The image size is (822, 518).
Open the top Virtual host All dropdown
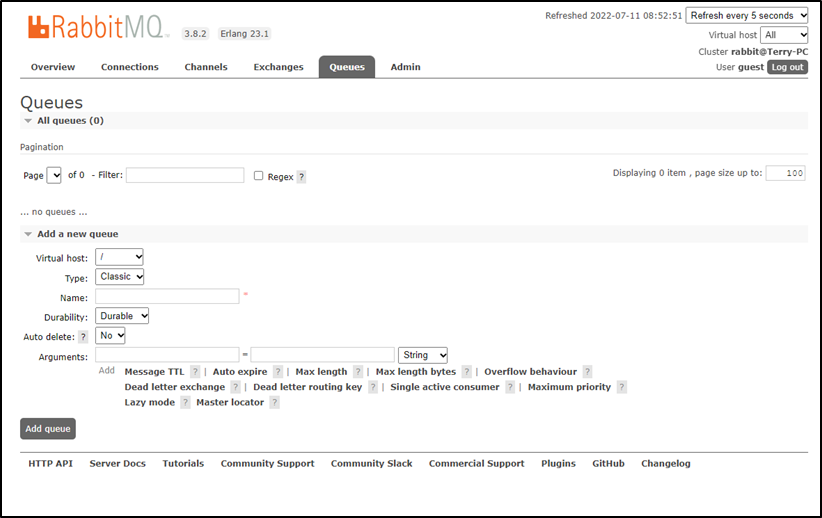tap(784, 35)
